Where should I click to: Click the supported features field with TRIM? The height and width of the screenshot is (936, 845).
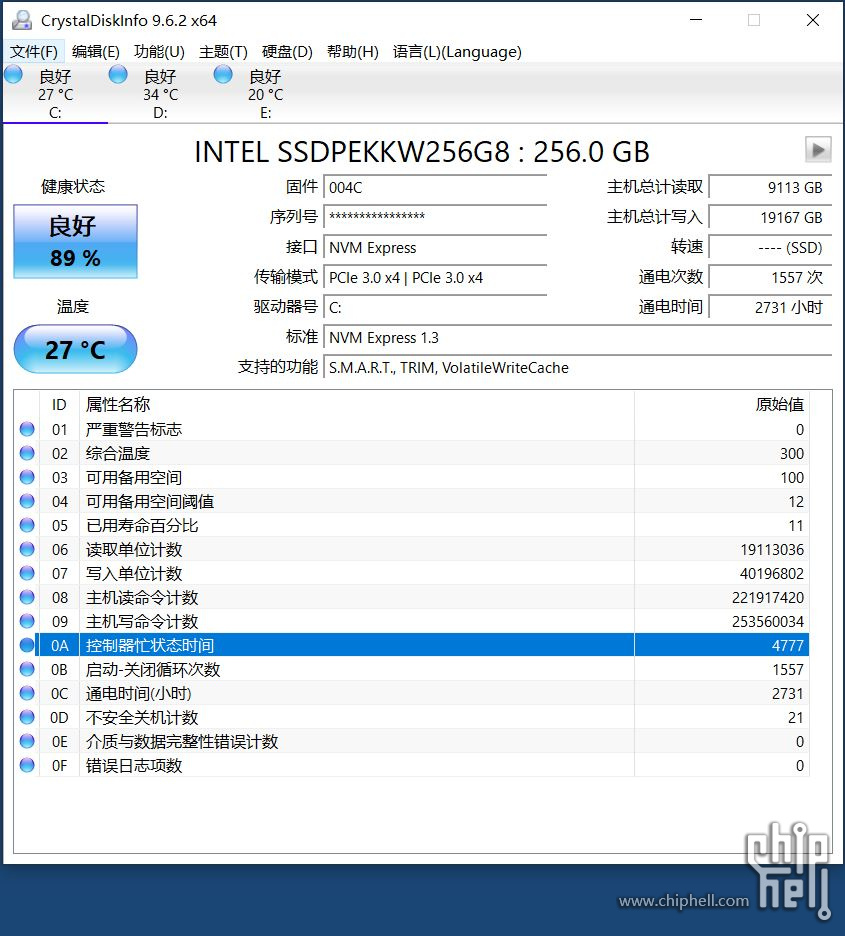pyautogui.click(x=578, y=367)
